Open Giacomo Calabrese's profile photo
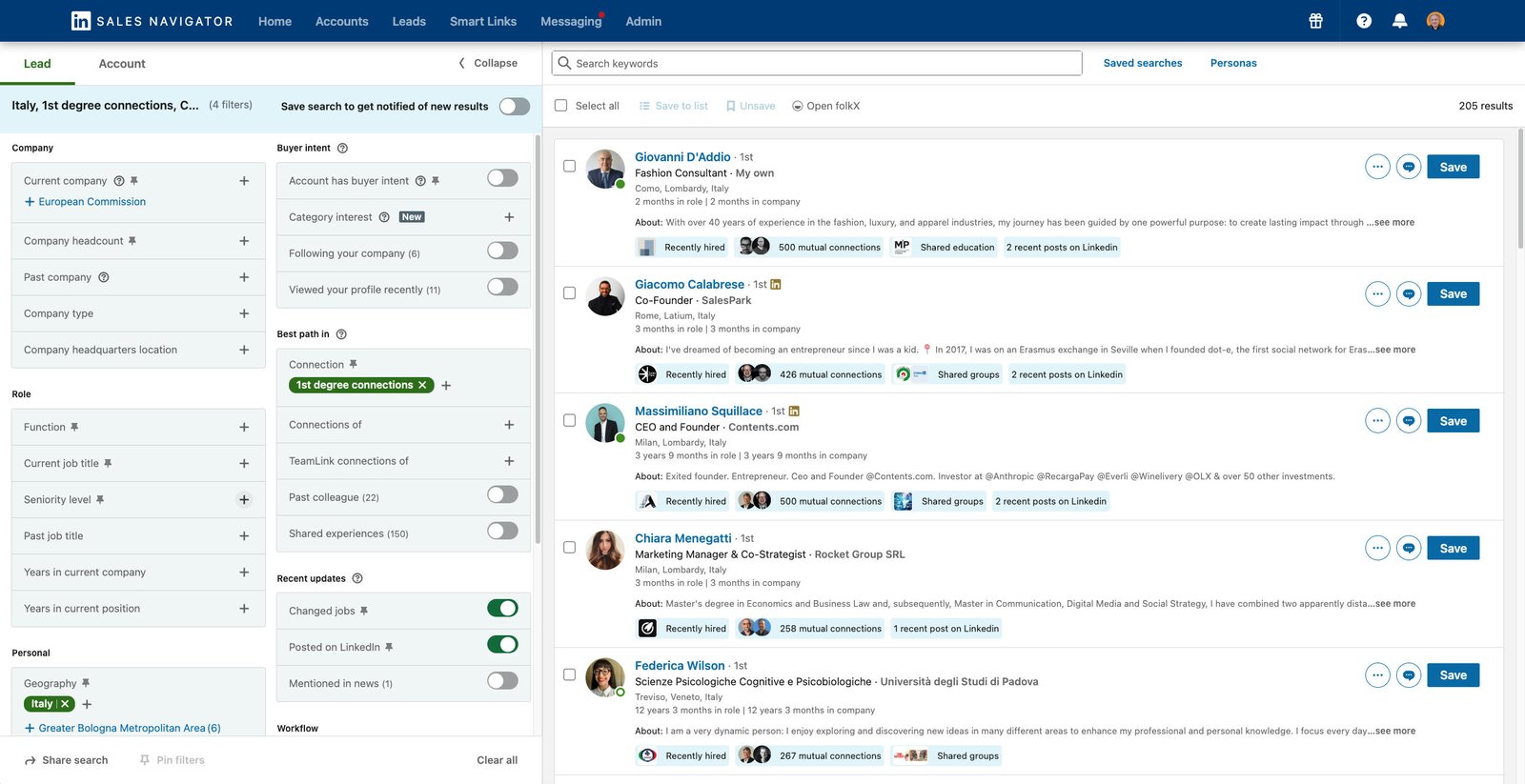 604,296
